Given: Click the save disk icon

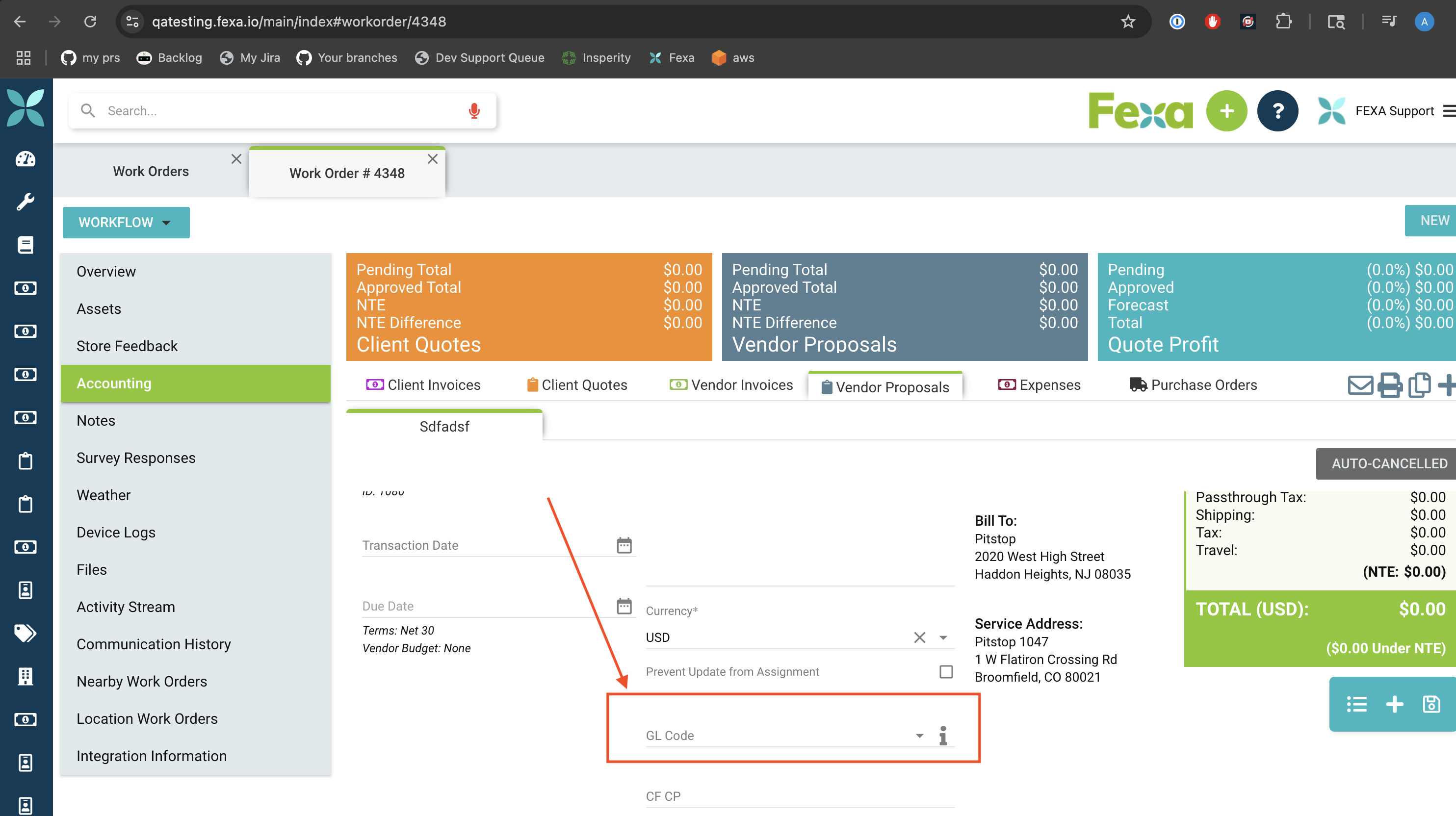Looking at the screenshot, I should [1431, 704].
